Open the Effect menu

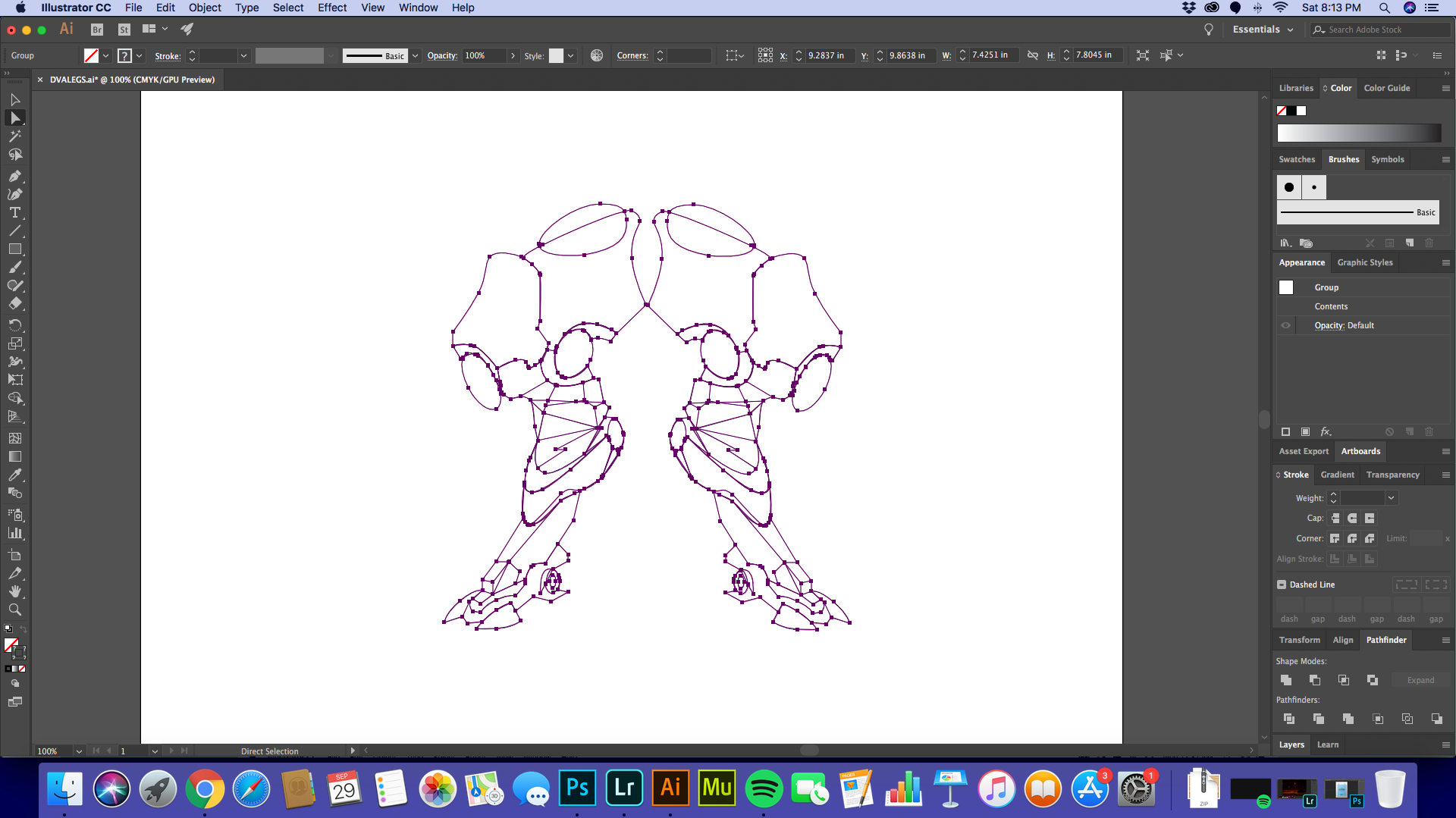[332, 8]
